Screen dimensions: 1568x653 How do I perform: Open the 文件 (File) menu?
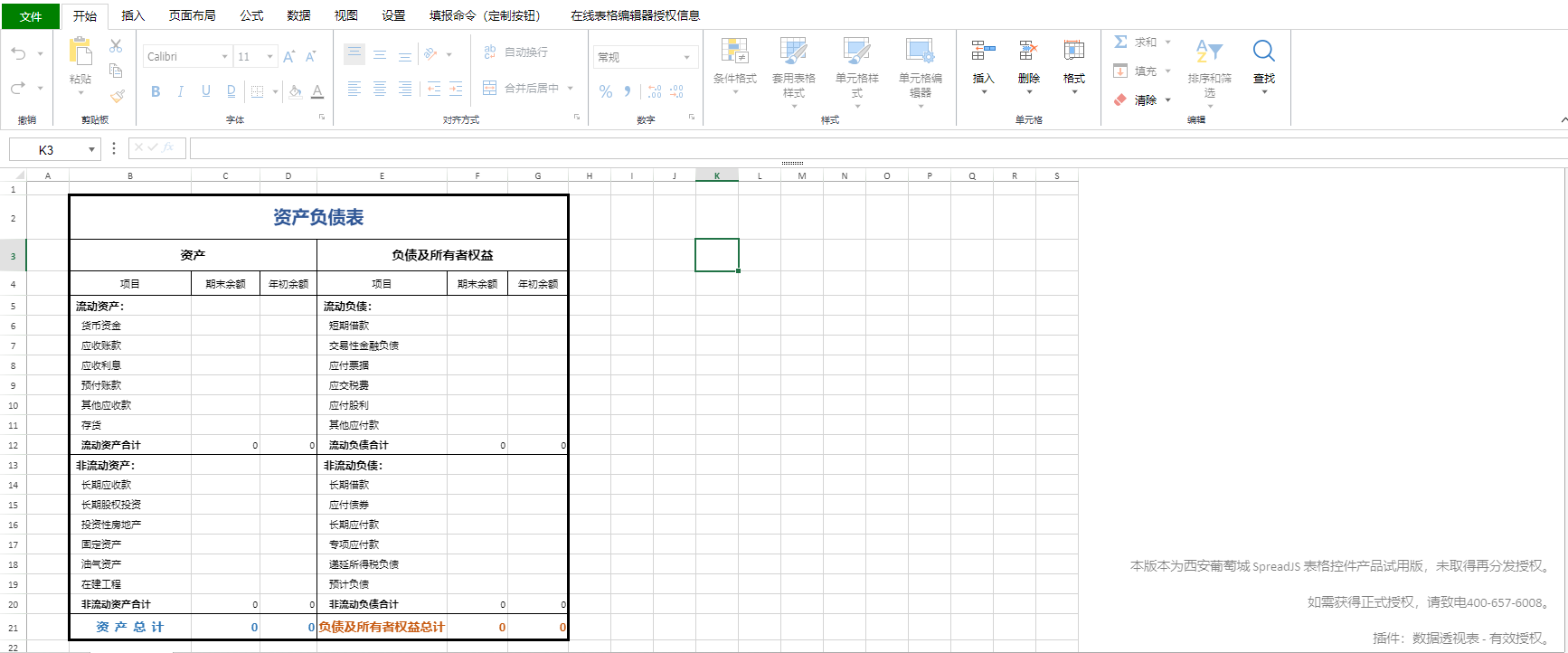click(x=31, y=16)
